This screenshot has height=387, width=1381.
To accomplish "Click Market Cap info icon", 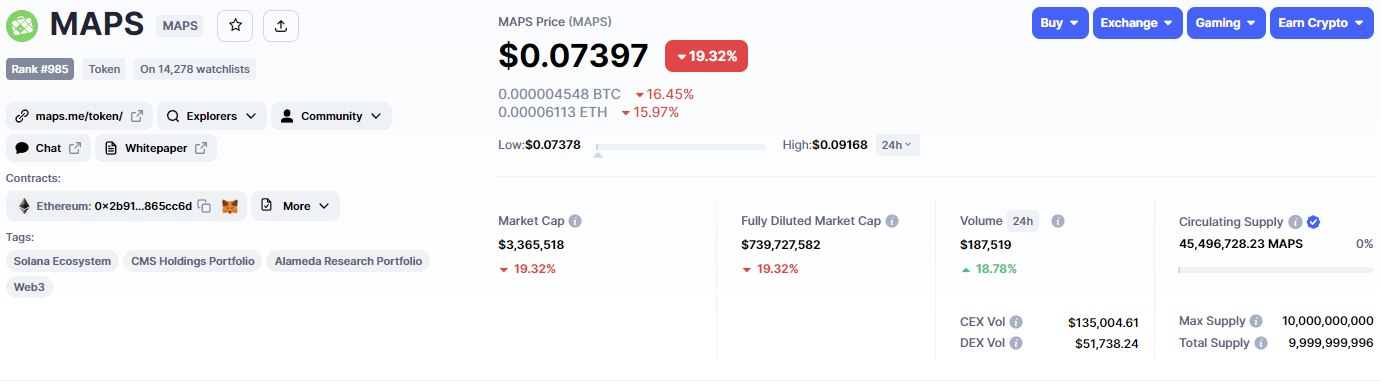I will click(x=575, y=221).
